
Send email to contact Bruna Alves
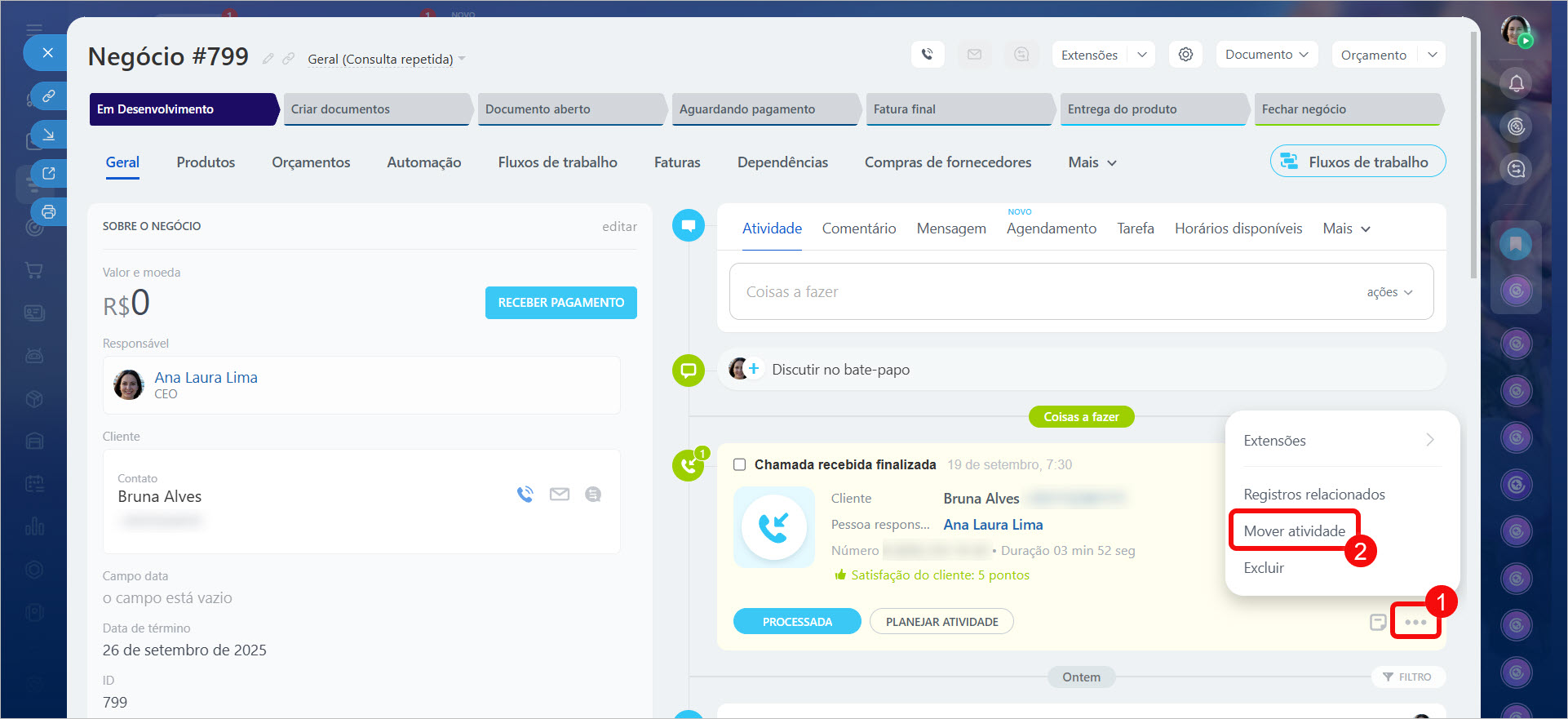pos(559,494)
